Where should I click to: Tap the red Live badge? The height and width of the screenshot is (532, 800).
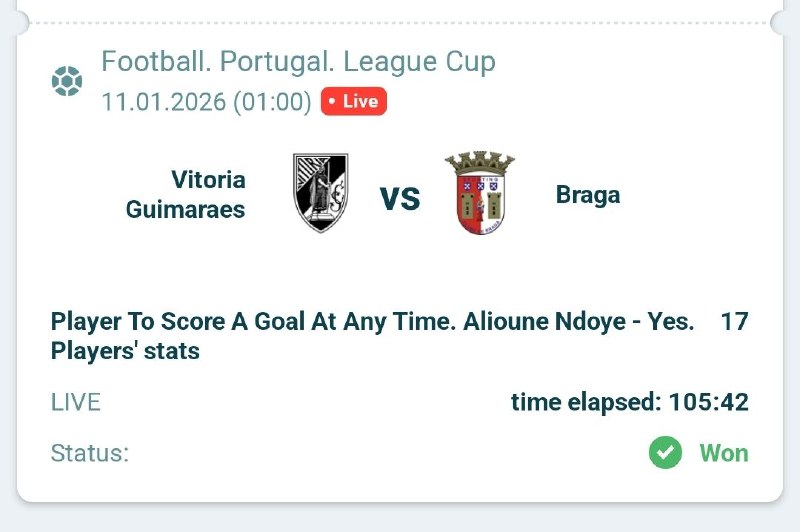click(x=354, y=102)
